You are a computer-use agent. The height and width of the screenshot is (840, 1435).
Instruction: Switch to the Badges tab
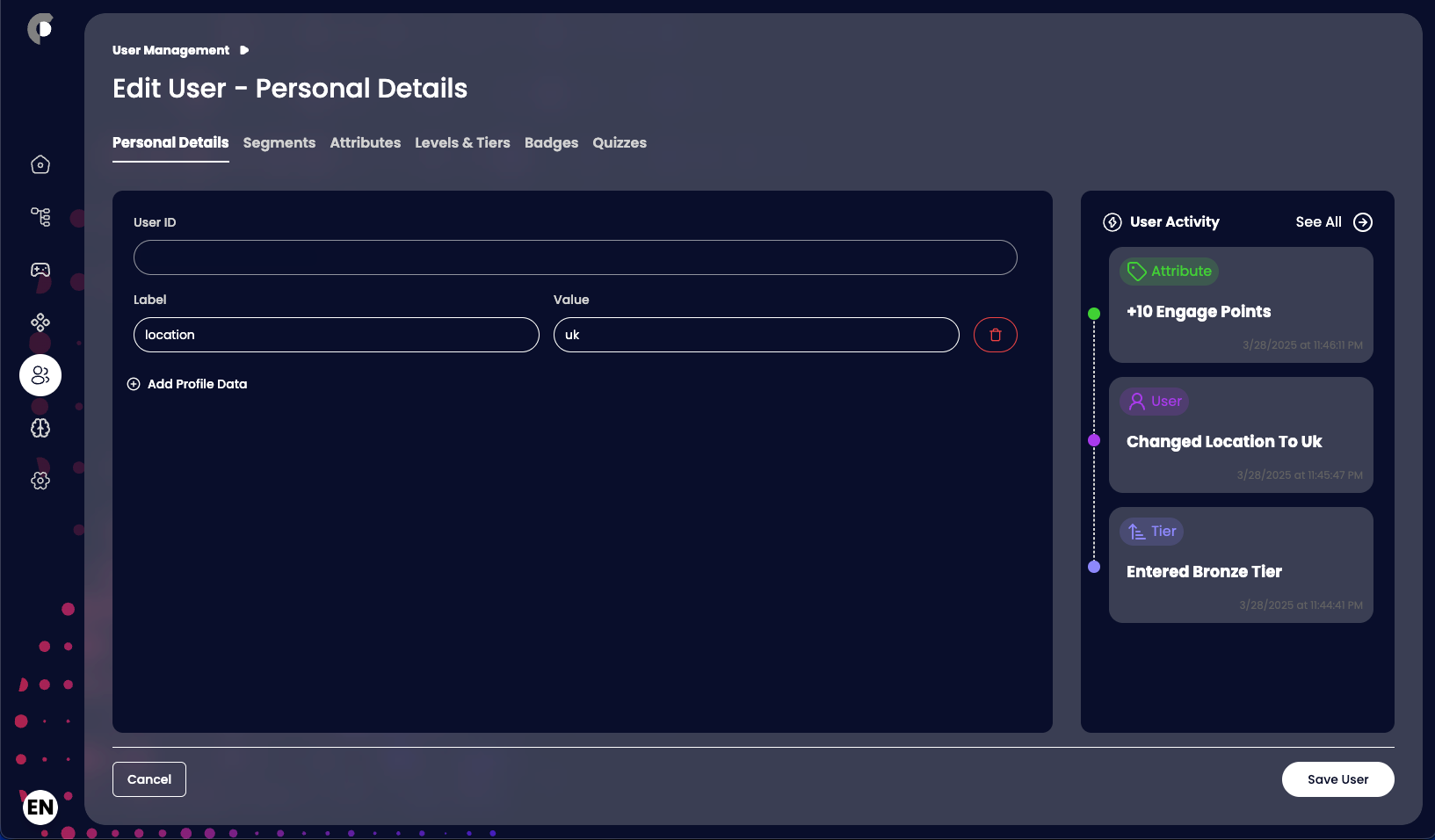(551, 142)
